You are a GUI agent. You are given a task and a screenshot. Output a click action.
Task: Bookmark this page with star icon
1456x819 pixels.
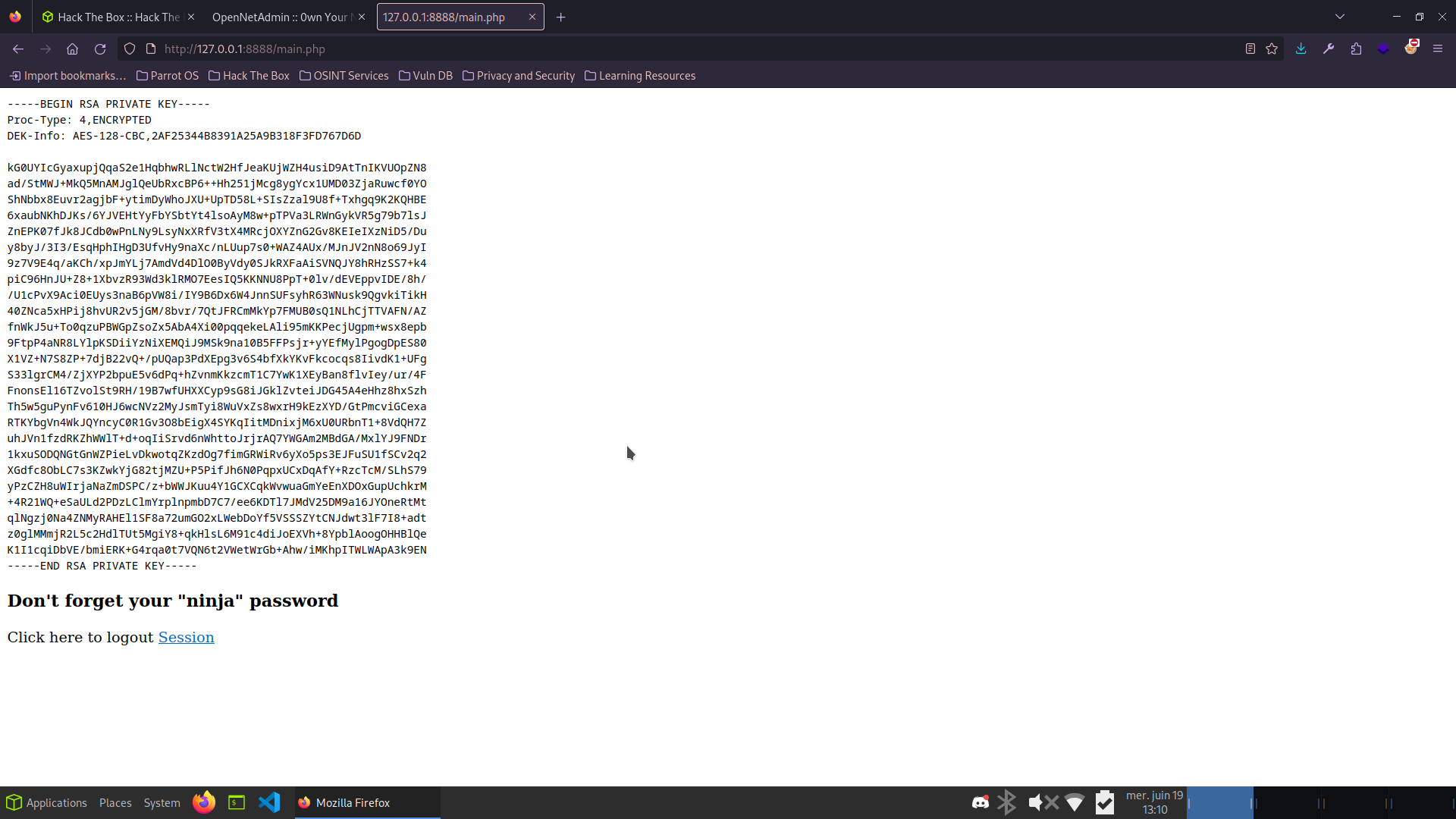click(1272, 49)
